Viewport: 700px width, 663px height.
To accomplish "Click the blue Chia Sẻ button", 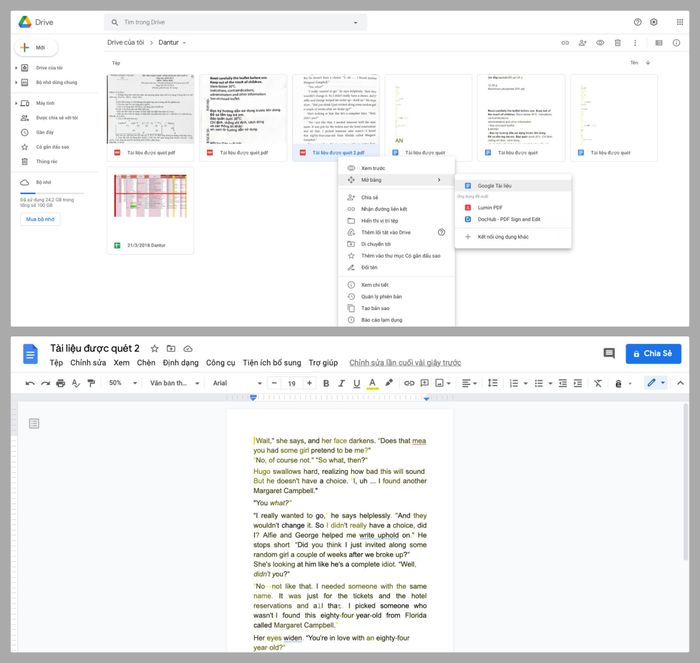I will [653, 353].
